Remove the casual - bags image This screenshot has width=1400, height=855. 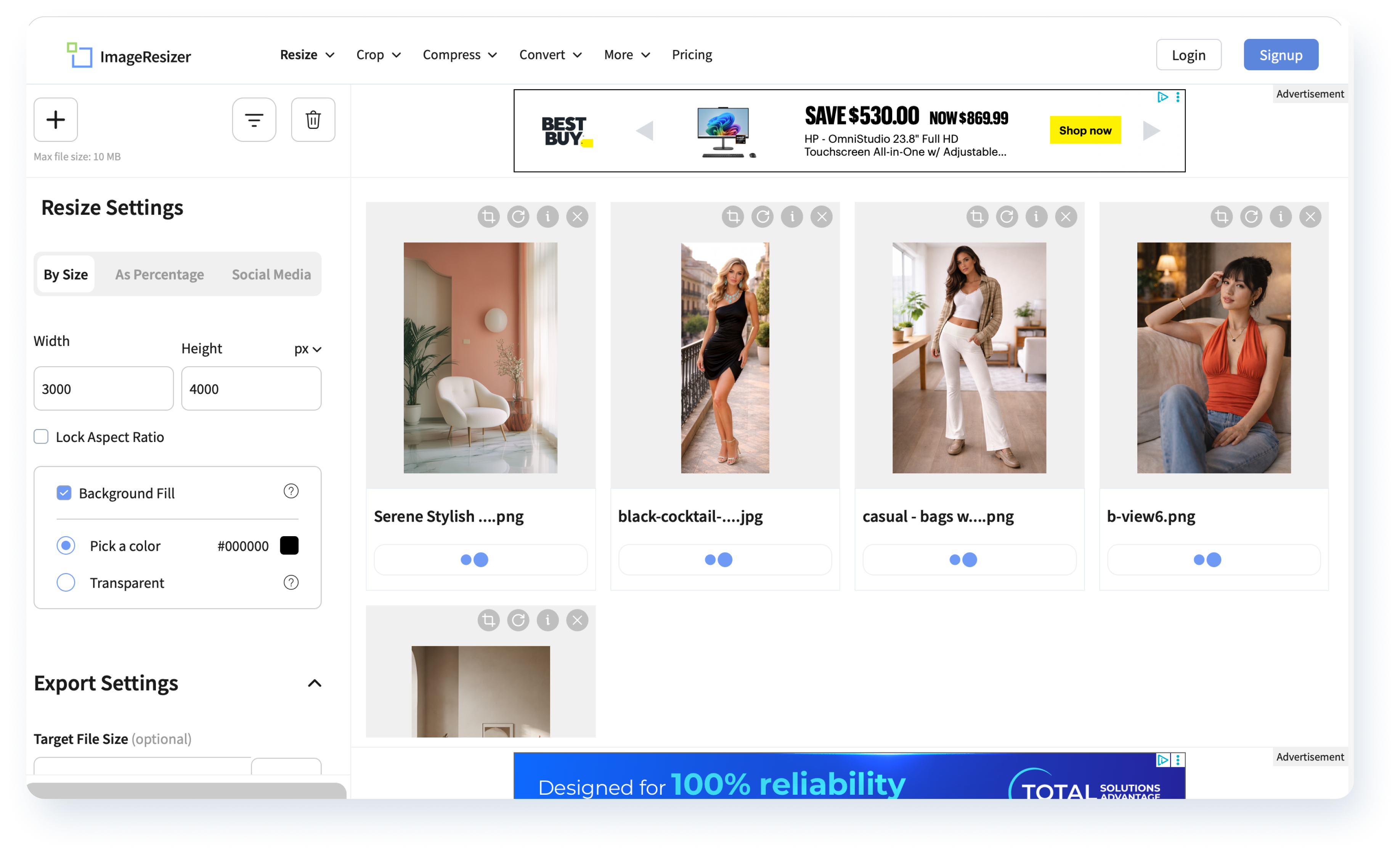[1066, 217]
